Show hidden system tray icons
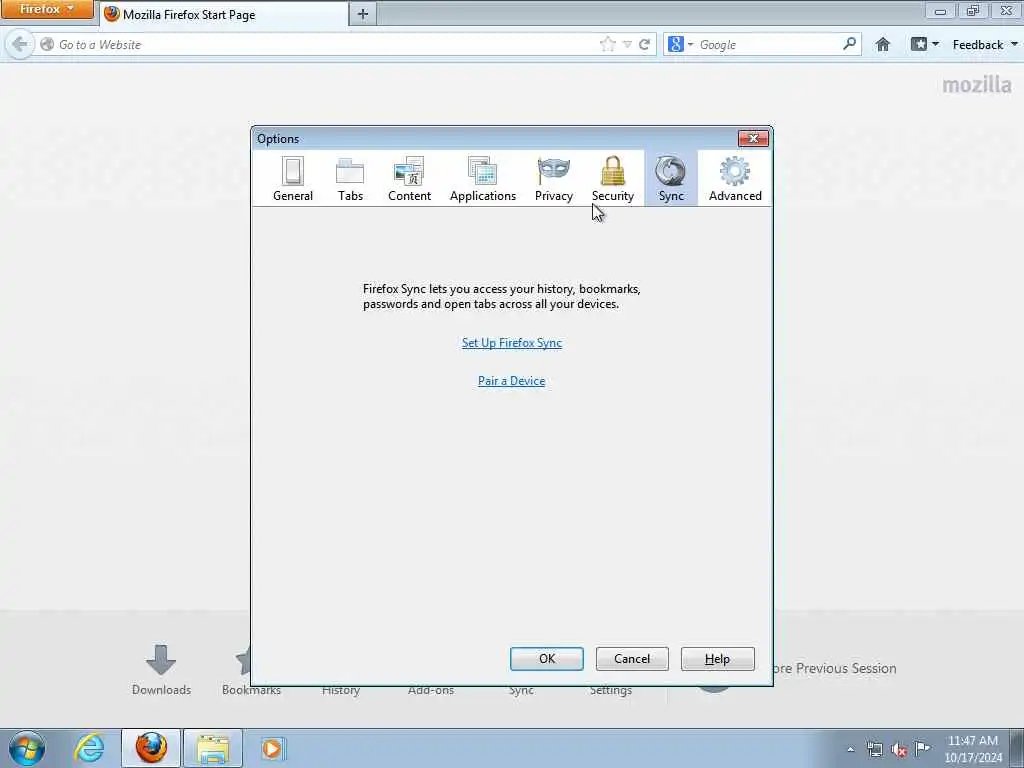Viewport: 1024px width, 768px height. coord(850,750)
